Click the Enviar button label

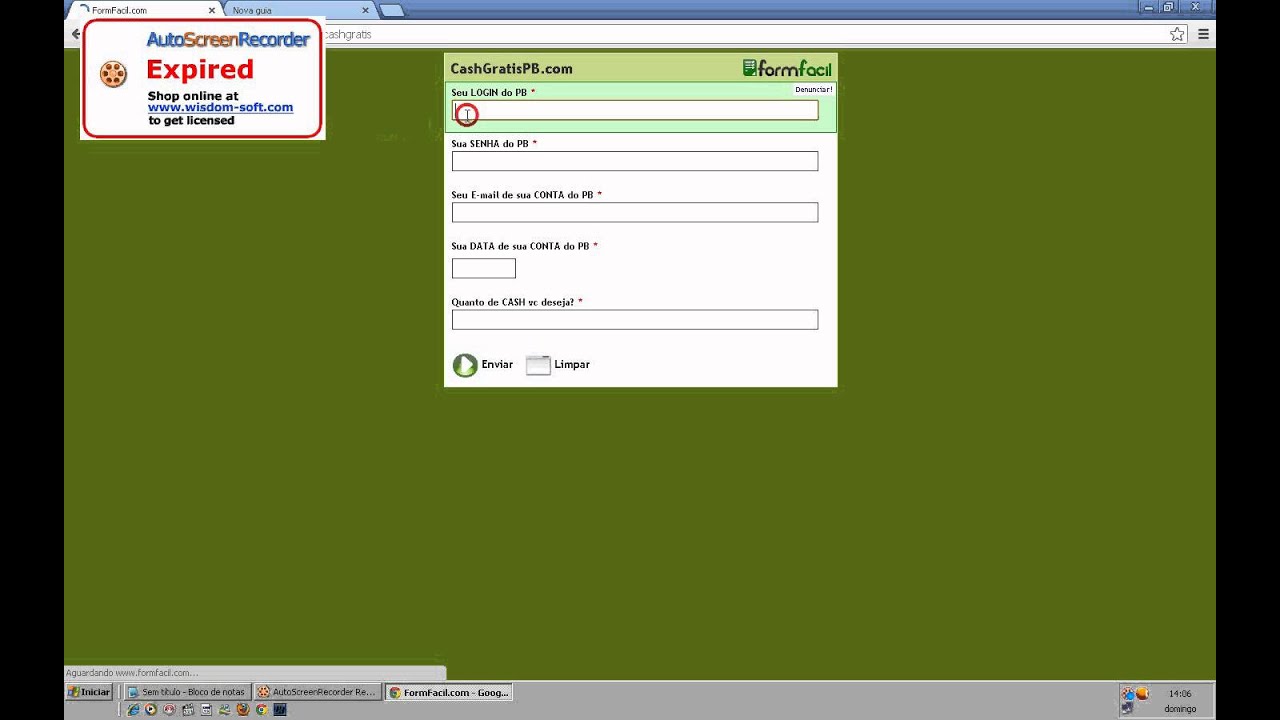[x=497, y=365]
